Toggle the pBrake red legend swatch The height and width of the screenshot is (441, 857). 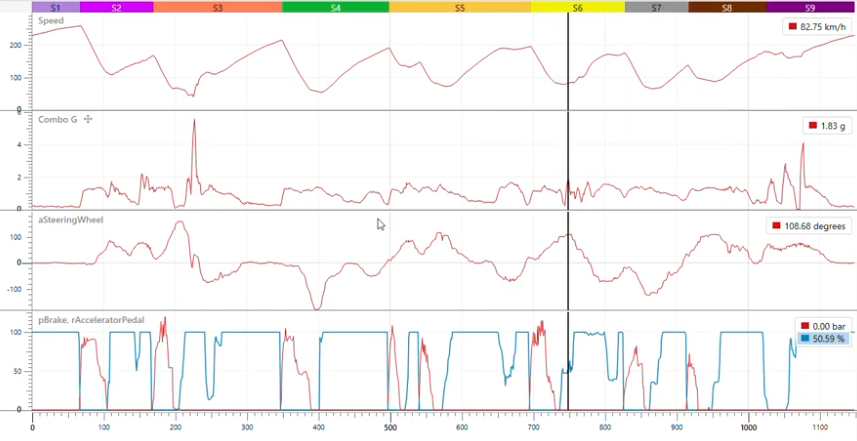806,327
